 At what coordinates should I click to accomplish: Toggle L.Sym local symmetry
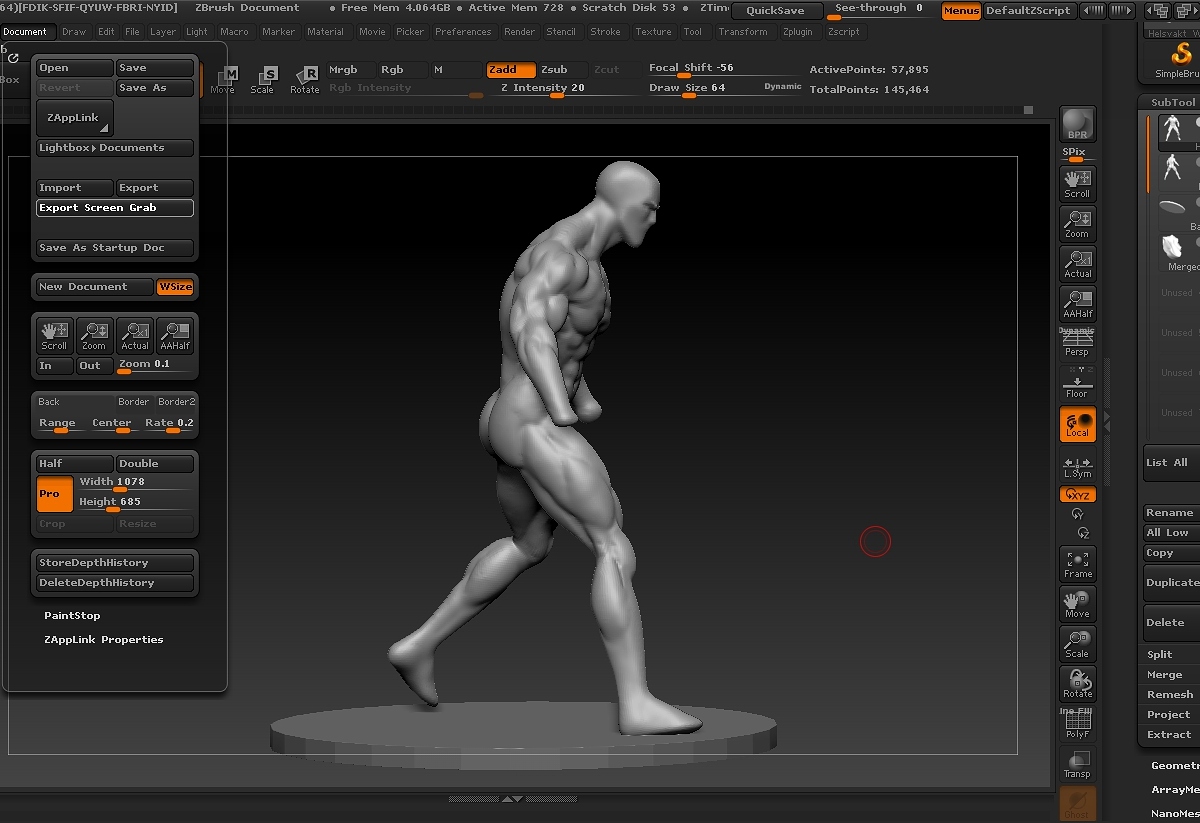pos(1077,466)
